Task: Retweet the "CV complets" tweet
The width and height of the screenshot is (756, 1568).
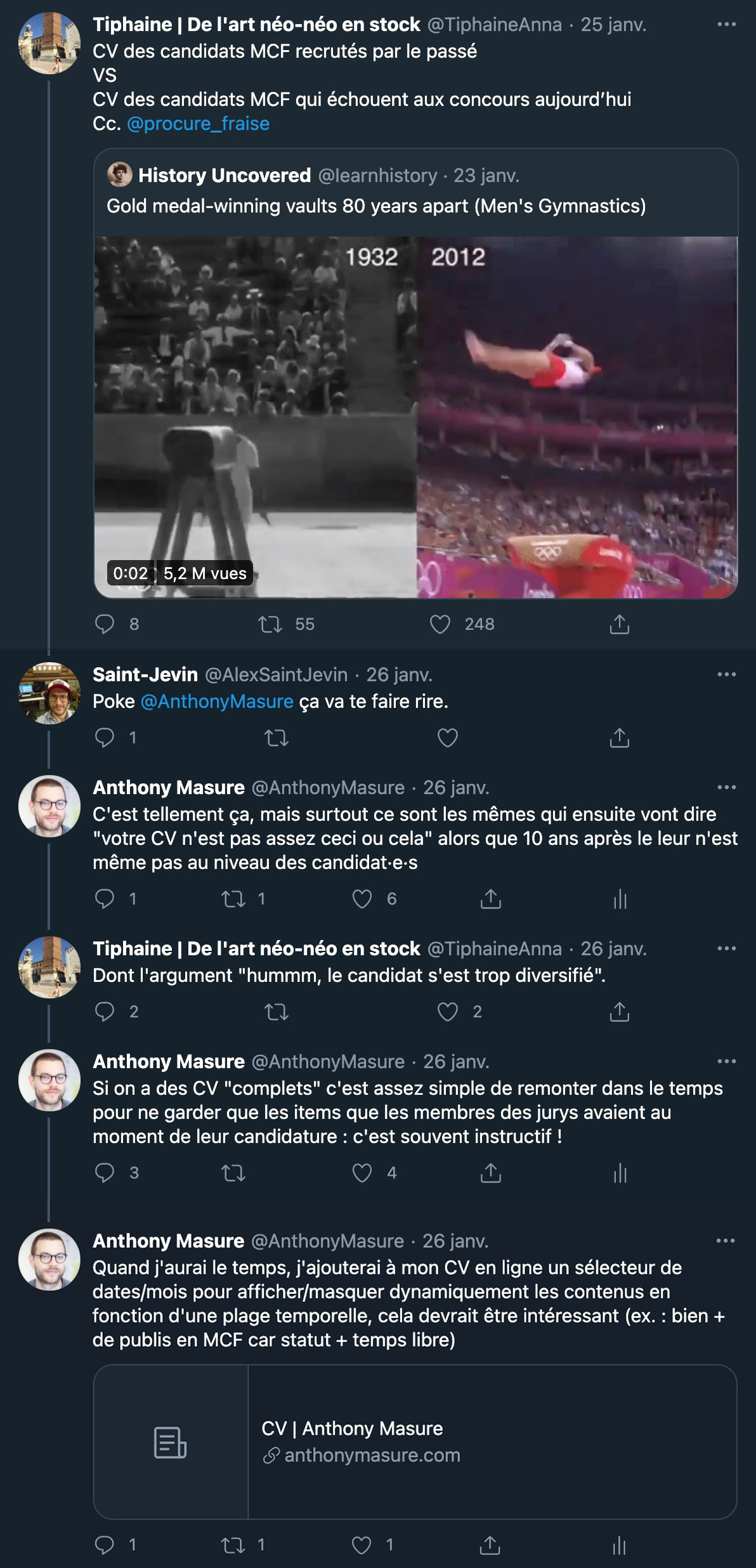Action: coord(233,1173)
